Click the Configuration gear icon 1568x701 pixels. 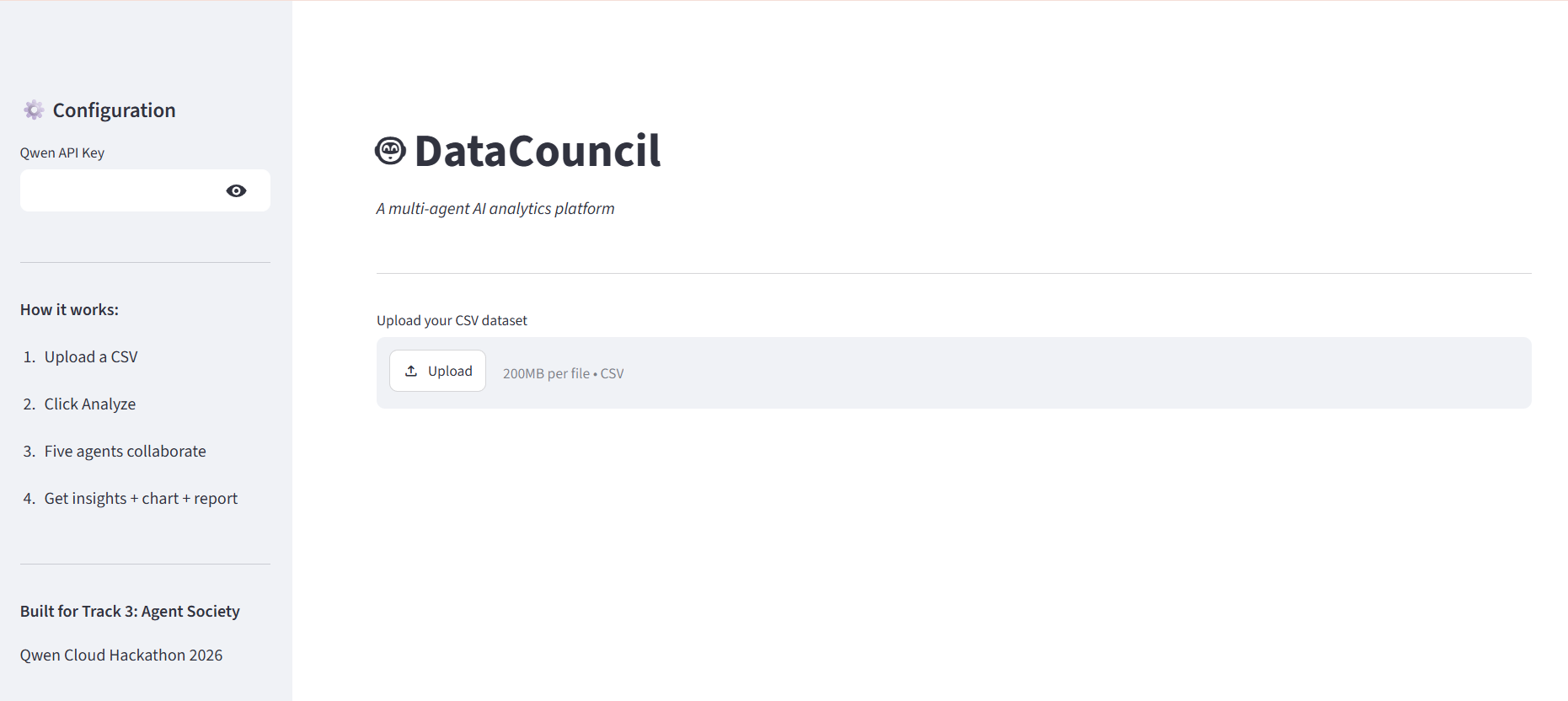click(x=34, y=110)
